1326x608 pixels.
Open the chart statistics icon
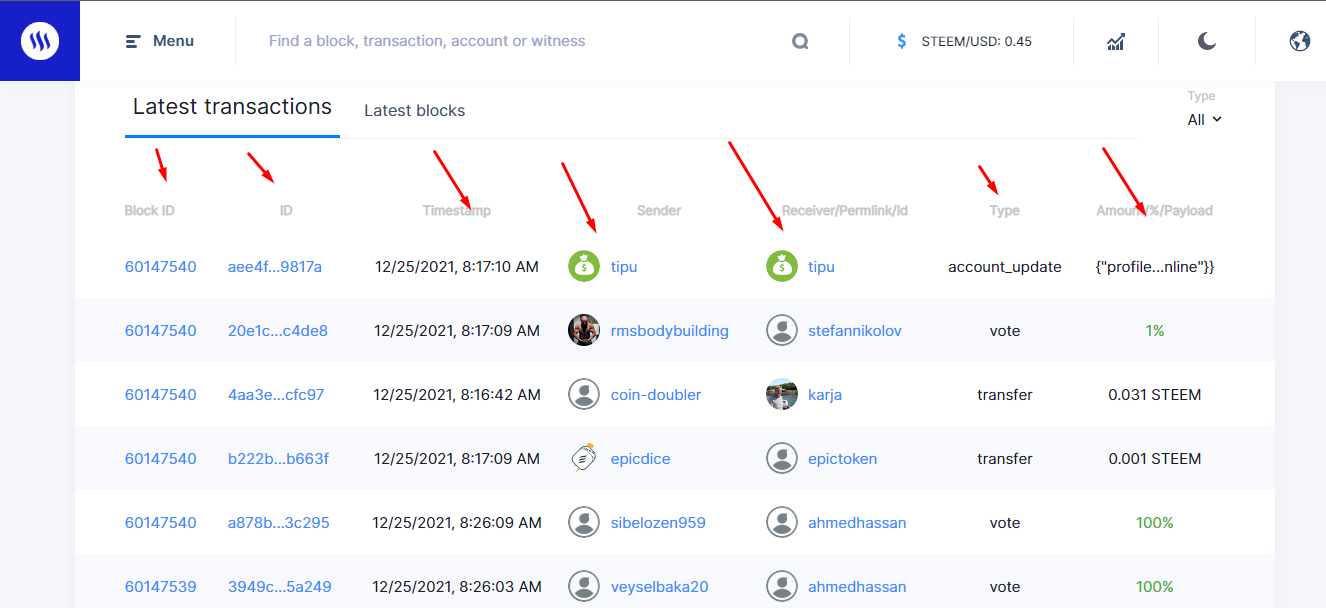pyautogui.click(x=1116, y=42)
